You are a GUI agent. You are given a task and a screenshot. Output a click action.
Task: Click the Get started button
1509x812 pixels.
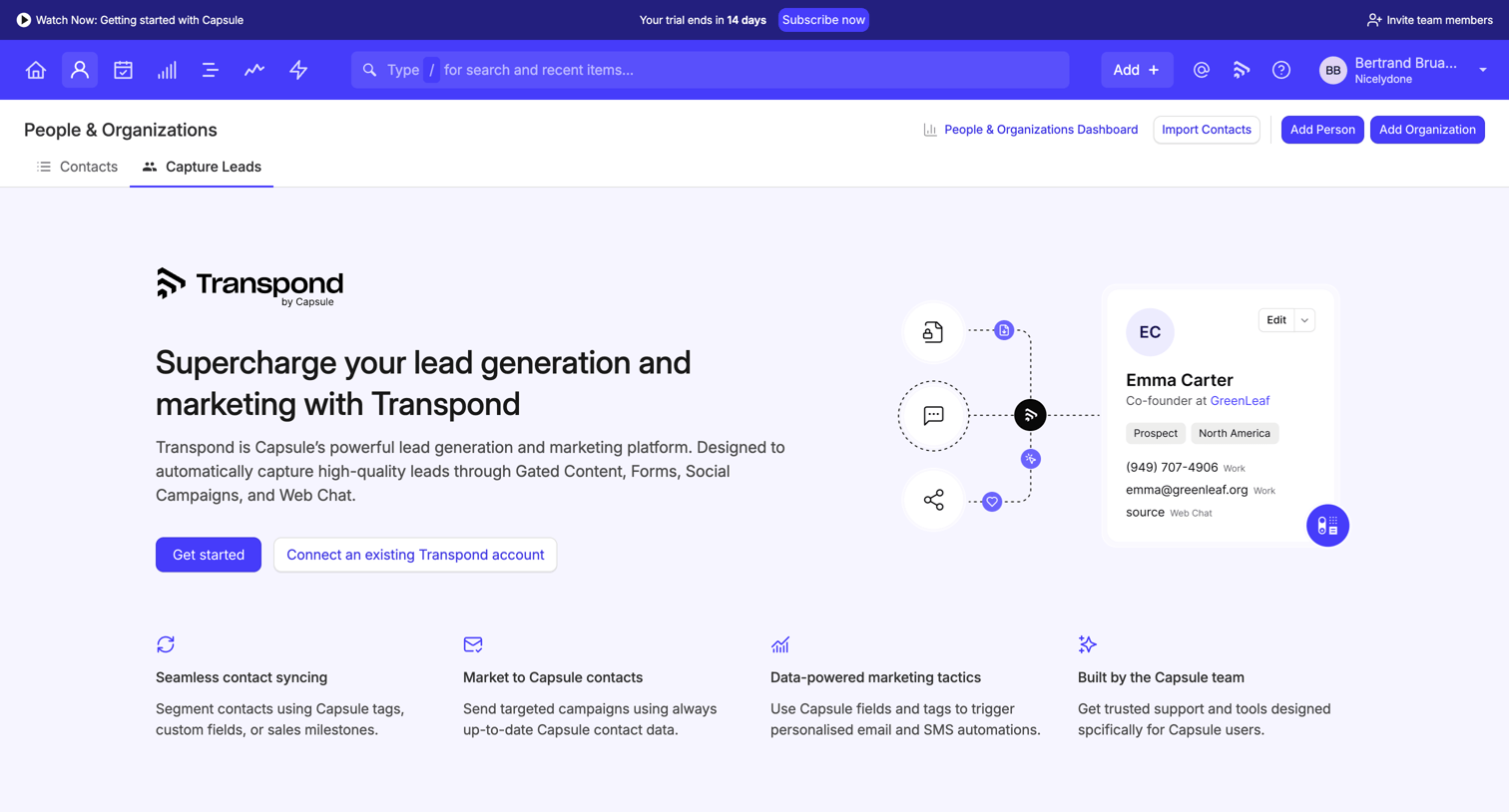click(209, 555)
